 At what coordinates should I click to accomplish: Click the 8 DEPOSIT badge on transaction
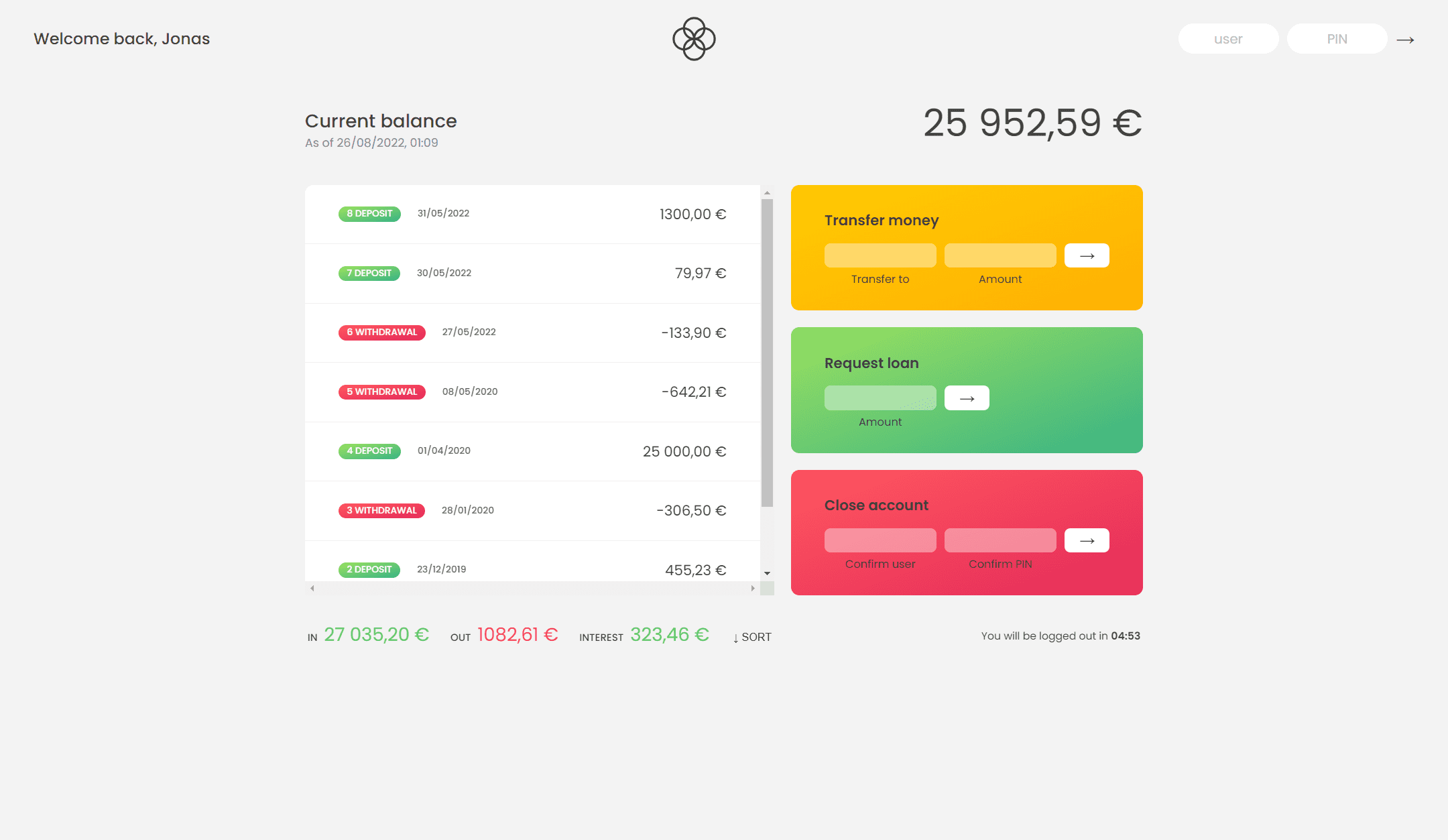(369, 213)
